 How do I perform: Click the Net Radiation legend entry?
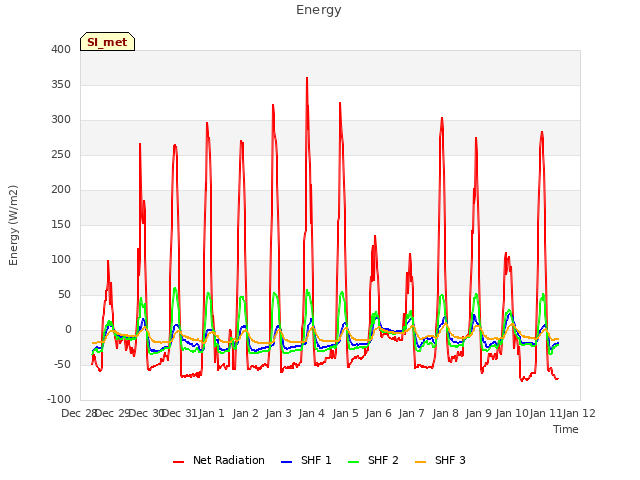219,460
